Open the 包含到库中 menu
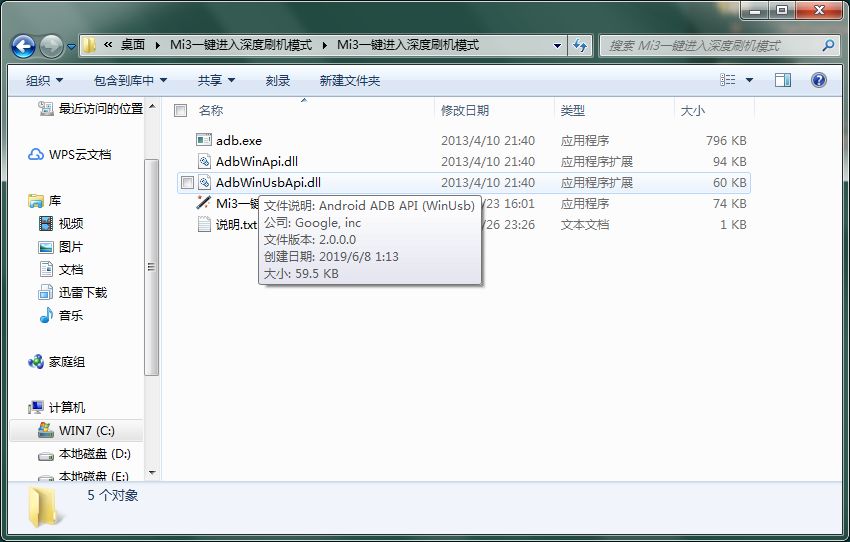This screenshot has width=850, height=542. click(130, 81)
